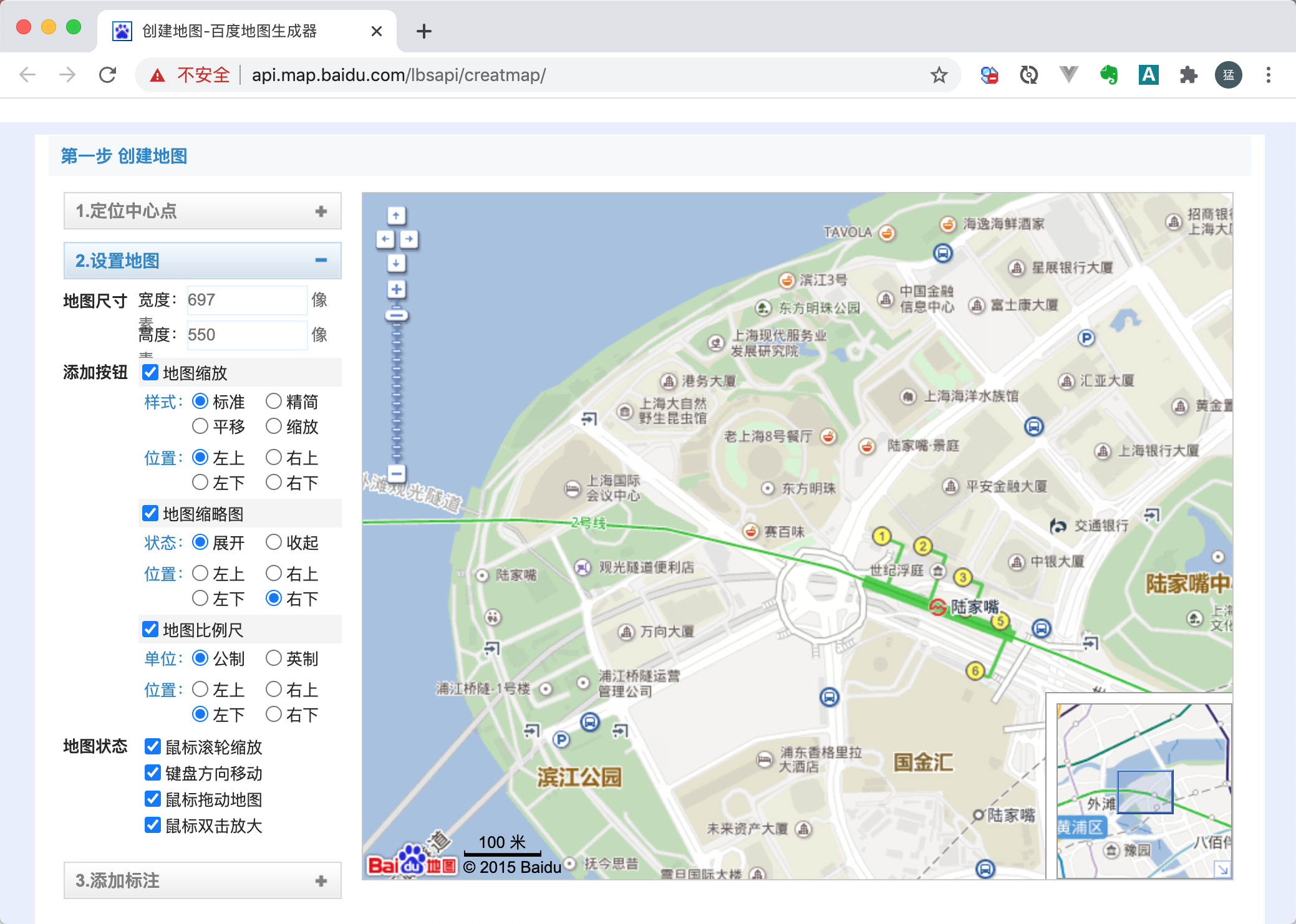Expand the 3.添加标注 section

click(x=203, y=880)
